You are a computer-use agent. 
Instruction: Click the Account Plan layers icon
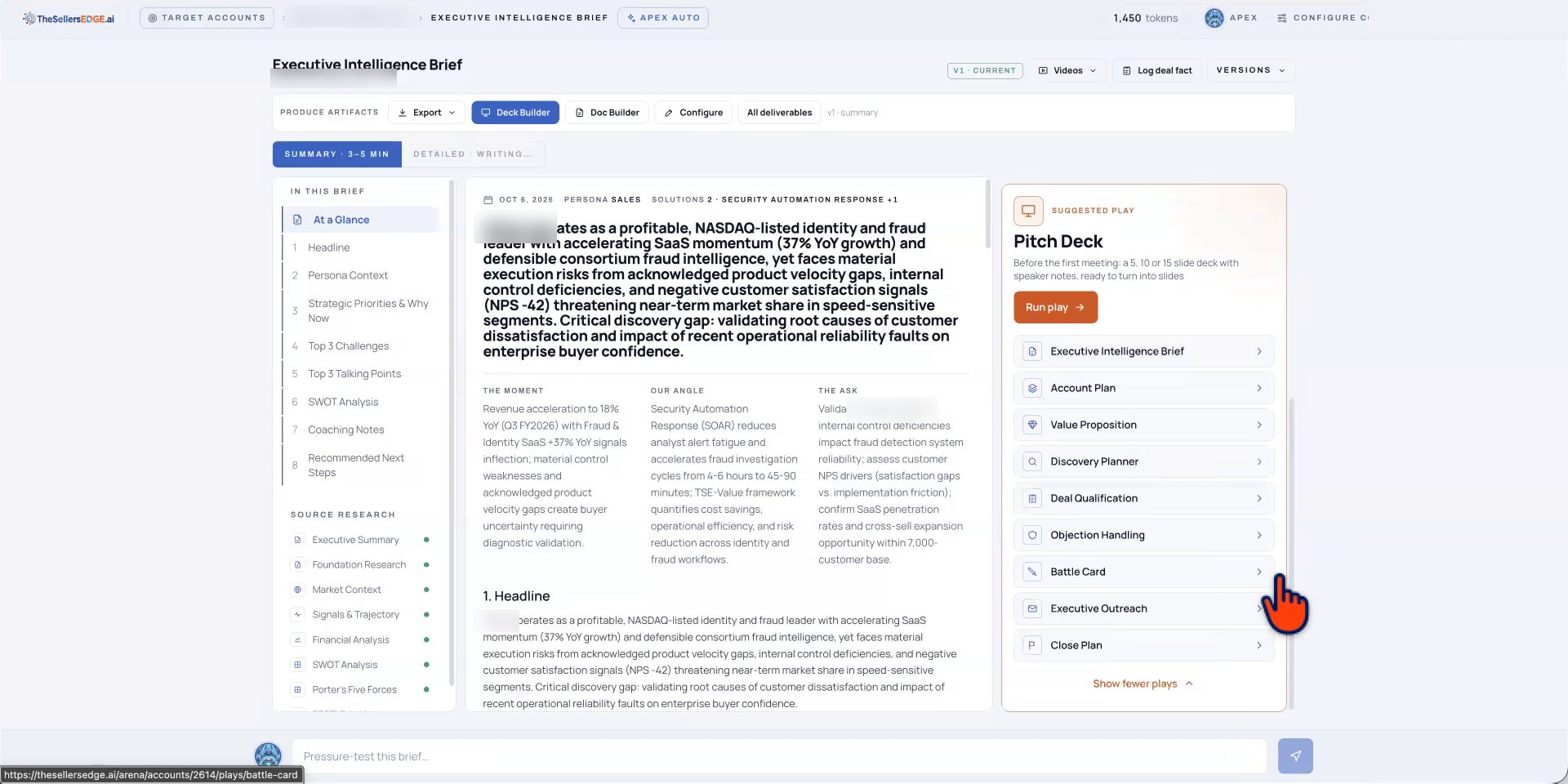click(1032, 388)
